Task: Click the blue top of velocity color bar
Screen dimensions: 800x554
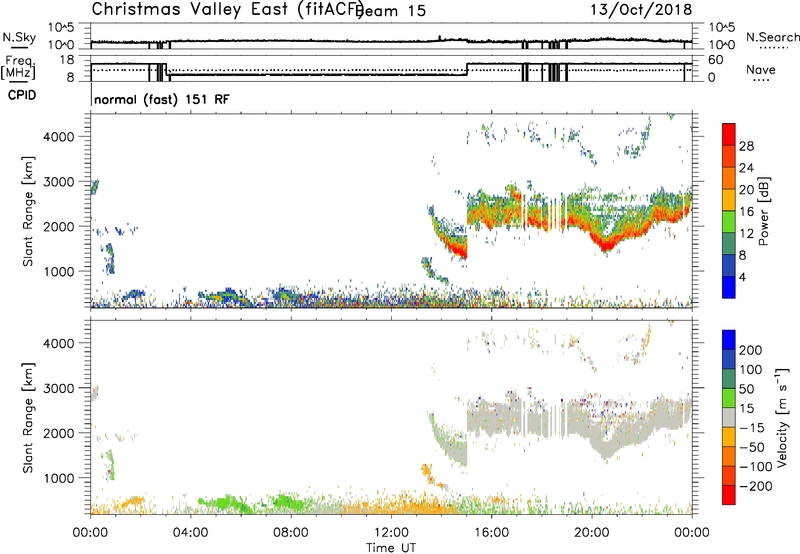Action: pyautogui.click(x=729, y=340)
